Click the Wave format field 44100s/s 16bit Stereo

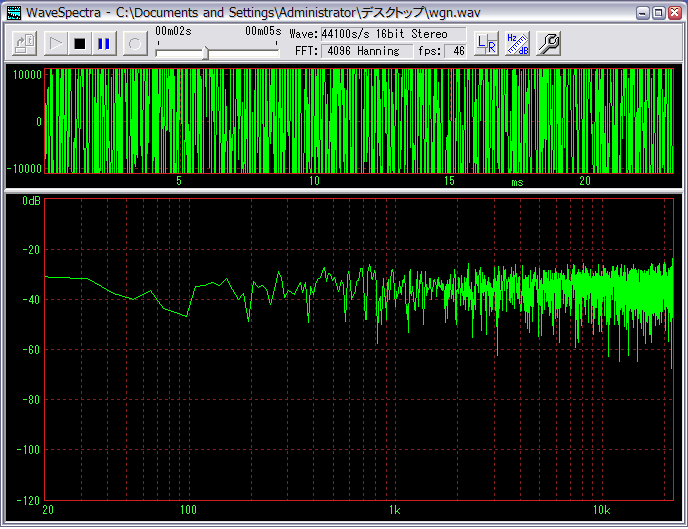pos(393,34)
